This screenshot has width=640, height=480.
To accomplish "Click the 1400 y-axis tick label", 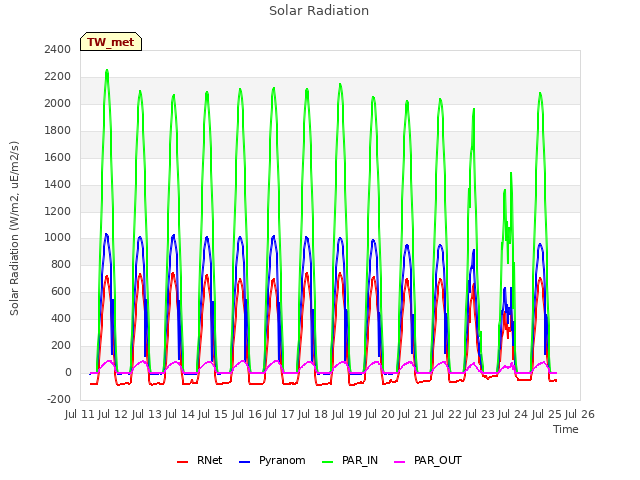I will (58, 184).
